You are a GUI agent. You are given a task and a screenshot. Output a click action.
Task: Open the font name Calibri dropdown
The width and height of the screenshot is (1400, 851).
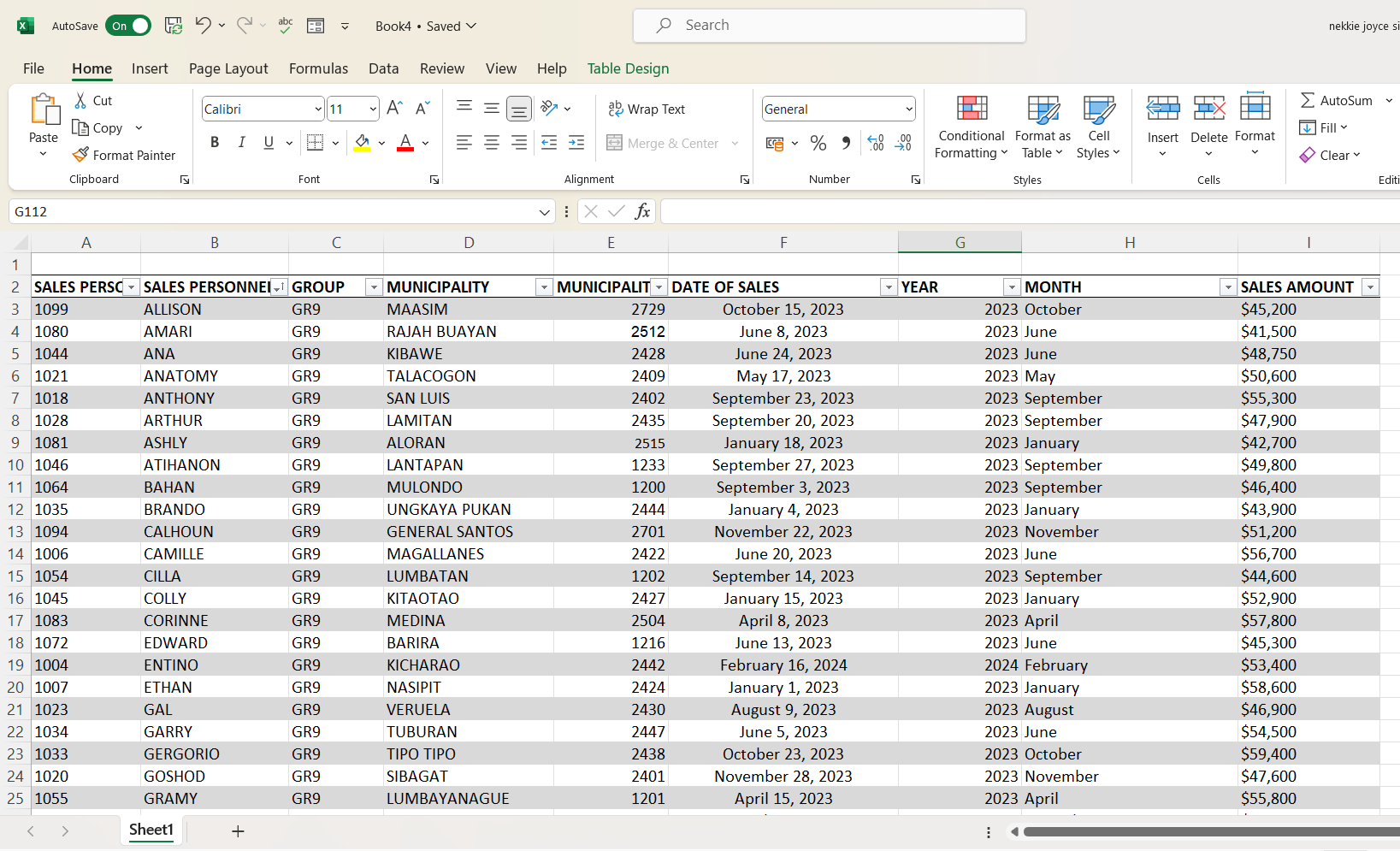tap(318, 109)
